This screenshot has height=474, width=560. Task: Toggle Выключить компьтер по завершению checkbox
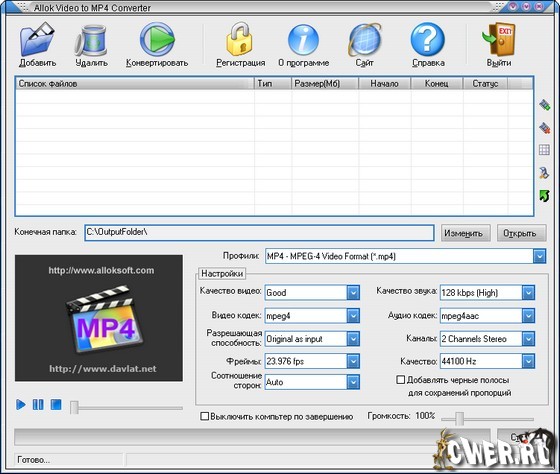point(205,416)
